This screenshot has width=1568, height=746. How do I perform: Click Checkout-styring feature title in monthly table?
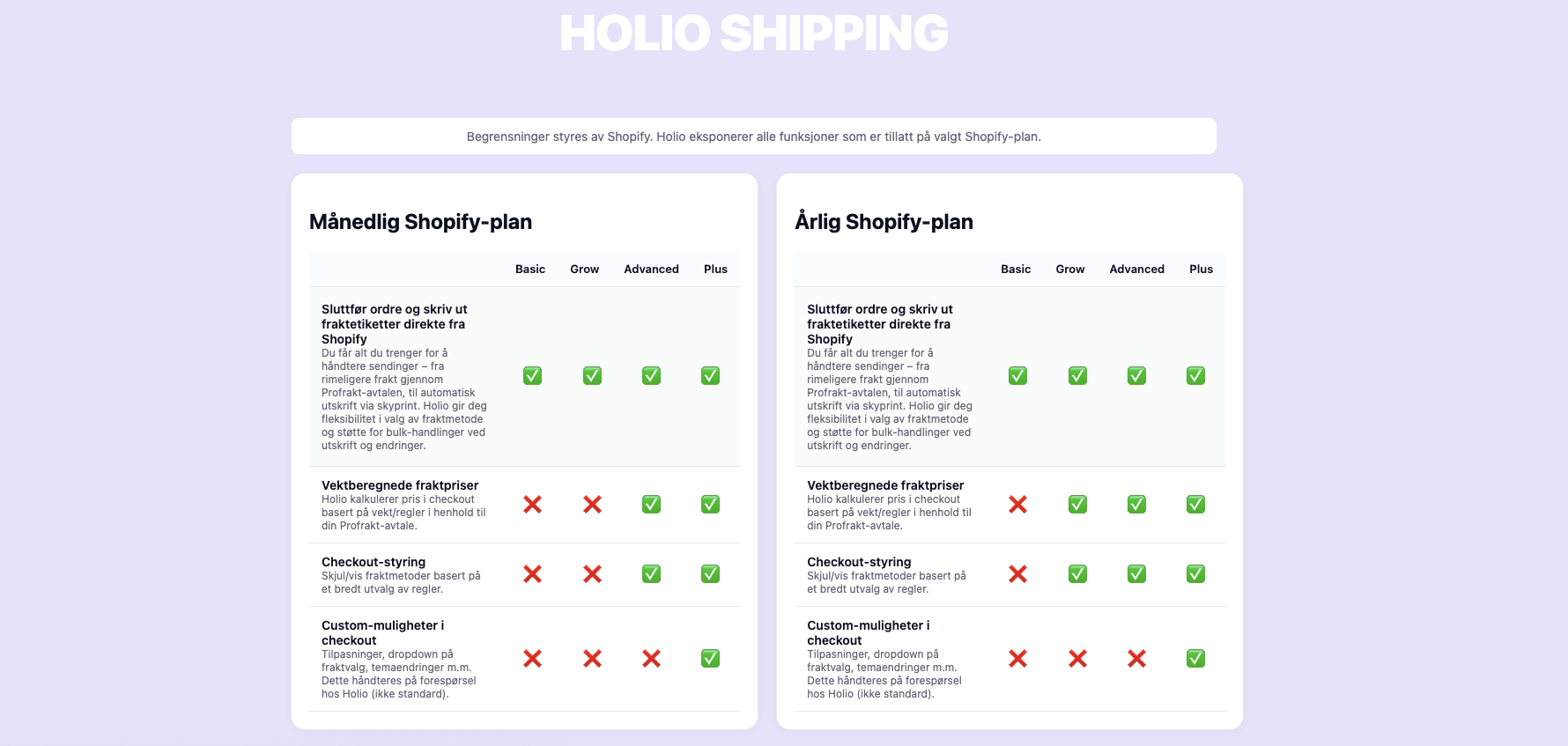374,562
